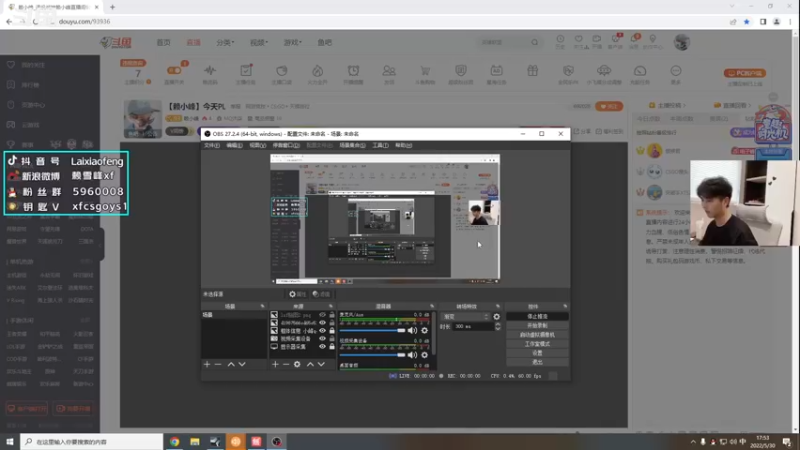Viewport: 800px width, 450px height.
Task: Open the Douyu messages bell icon
Action: click(634, 39)
